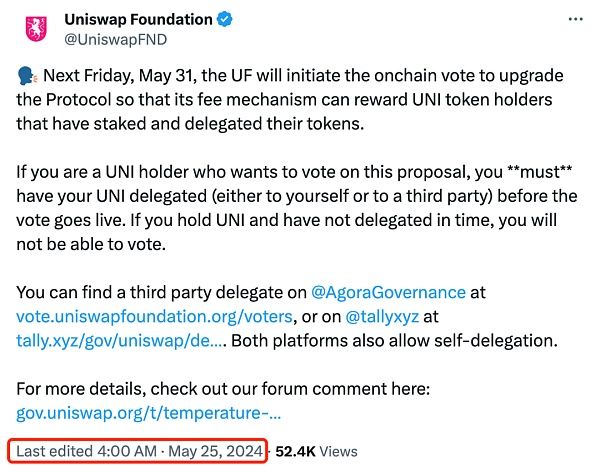Click the blue verified checkmark badge
Image resolution: width=600 pixels, height=472 pixels.
pyautogui.click(x=227, y=19)
